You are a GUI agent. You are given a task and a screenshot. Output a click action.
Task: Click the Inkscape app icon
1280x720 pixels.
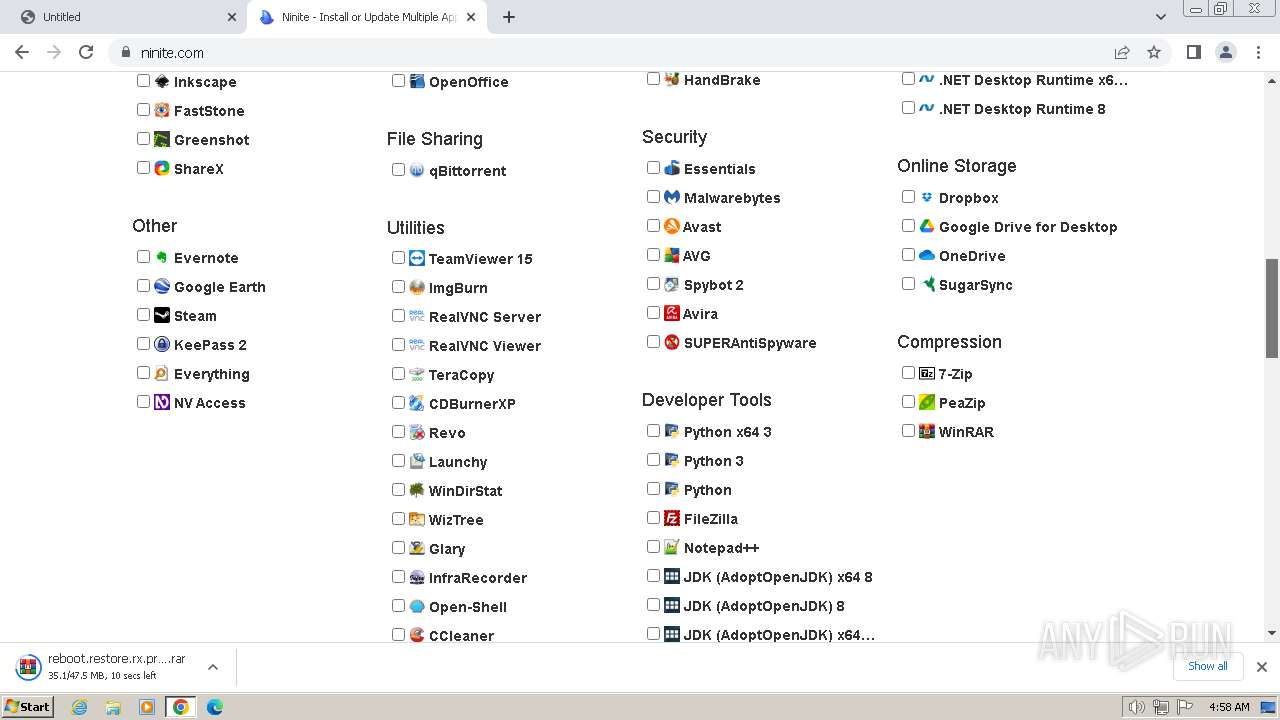pos(162,81)
